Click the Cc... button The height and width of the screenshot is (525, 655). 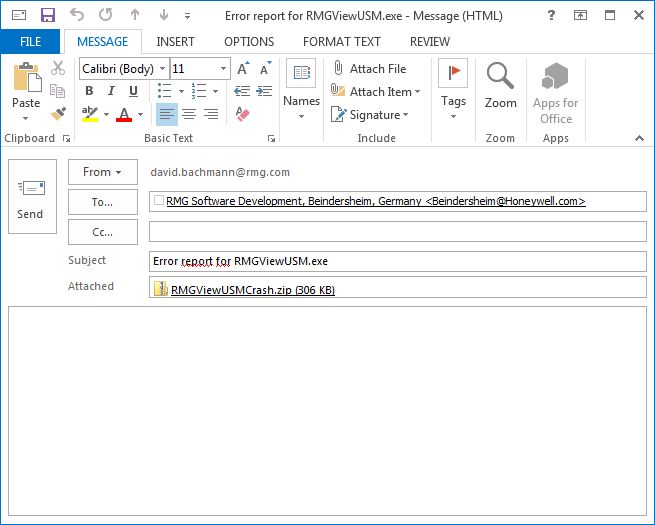click(x=103, y=232)
